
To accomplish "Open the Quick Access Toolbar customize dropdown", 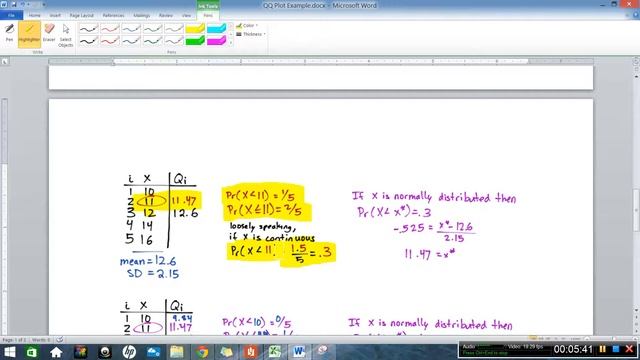I will click(44, 4).
